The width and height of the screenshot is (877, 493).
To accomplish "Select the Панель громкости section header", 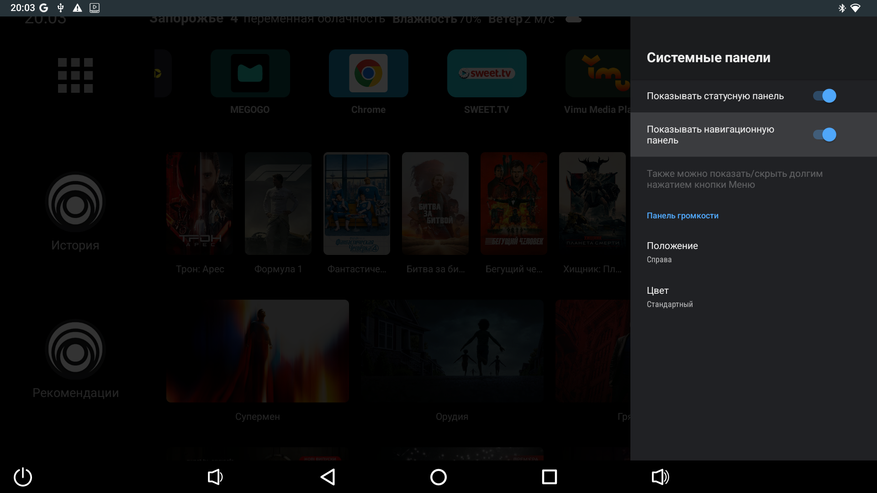I will pos(682,215).
